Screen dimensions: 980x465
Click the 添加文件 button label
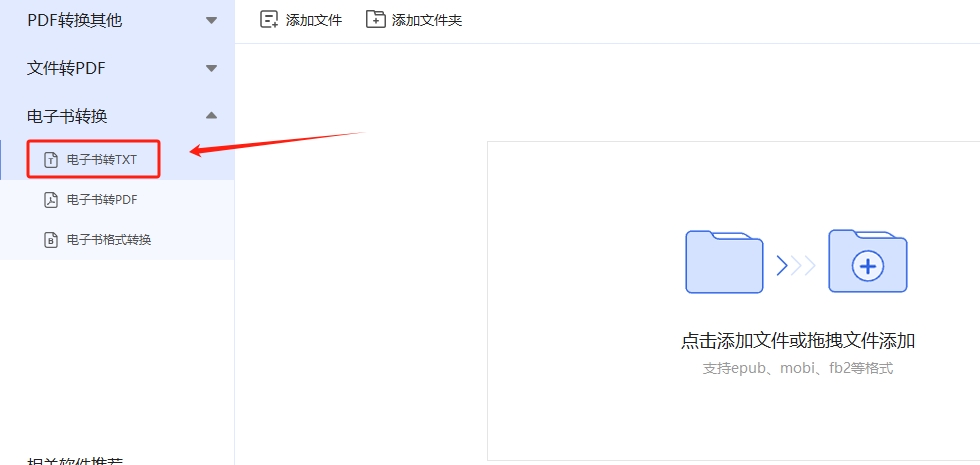(x=314, y=21)
